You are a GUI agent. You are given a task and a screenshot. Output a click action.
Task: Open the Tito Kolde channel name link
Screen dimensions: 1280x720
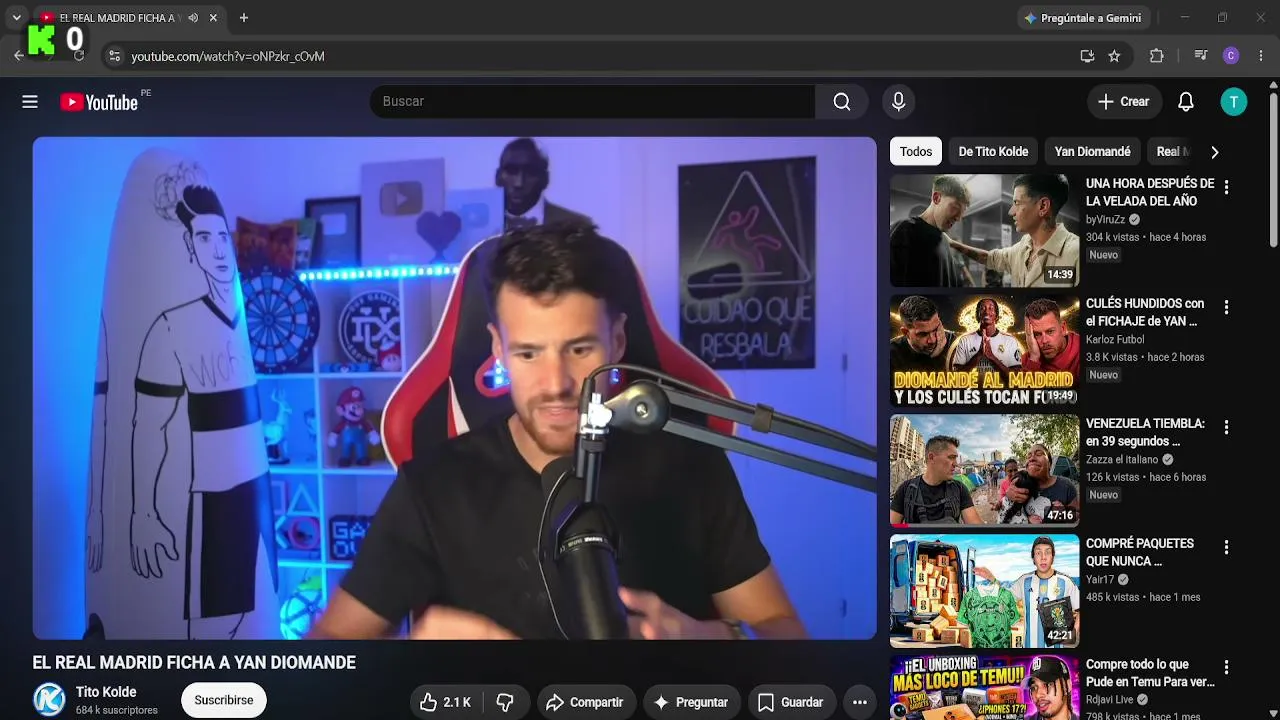106,692
